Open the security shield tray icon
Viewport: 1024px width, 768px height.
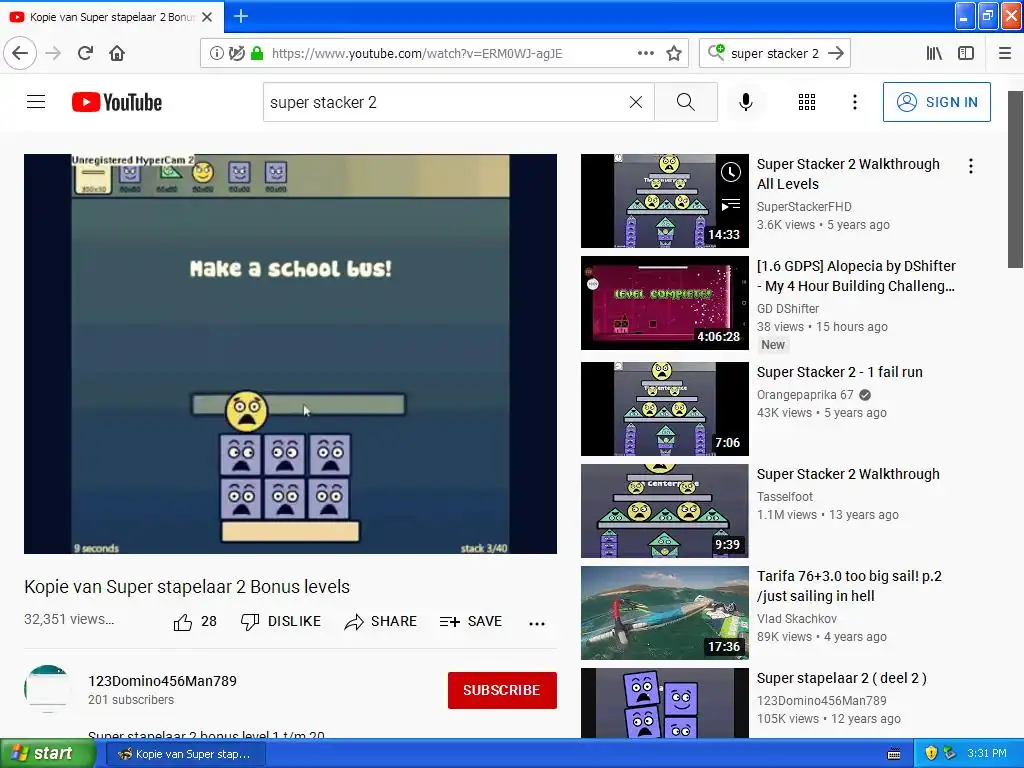click(931, 754)
